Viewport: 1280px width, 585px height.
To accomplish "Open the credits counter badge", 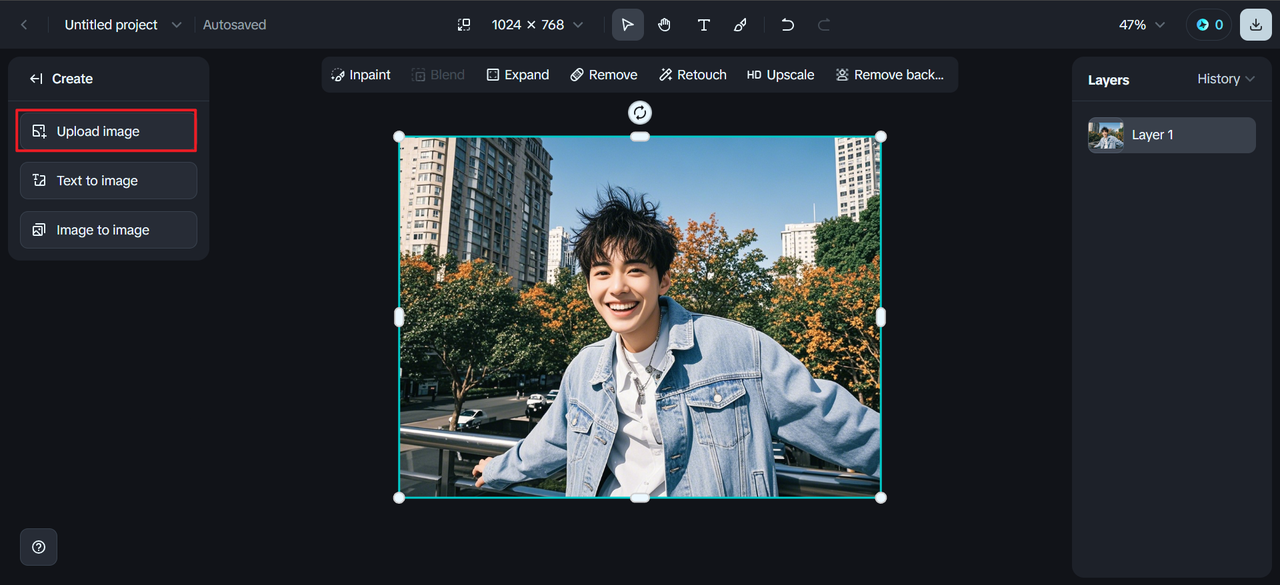I will pos(1209,25).
